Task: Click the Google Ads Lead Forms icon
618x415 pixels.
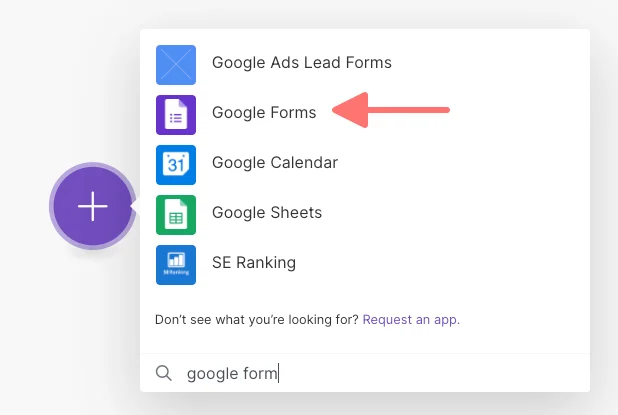Action: click(x=176, y=65)
